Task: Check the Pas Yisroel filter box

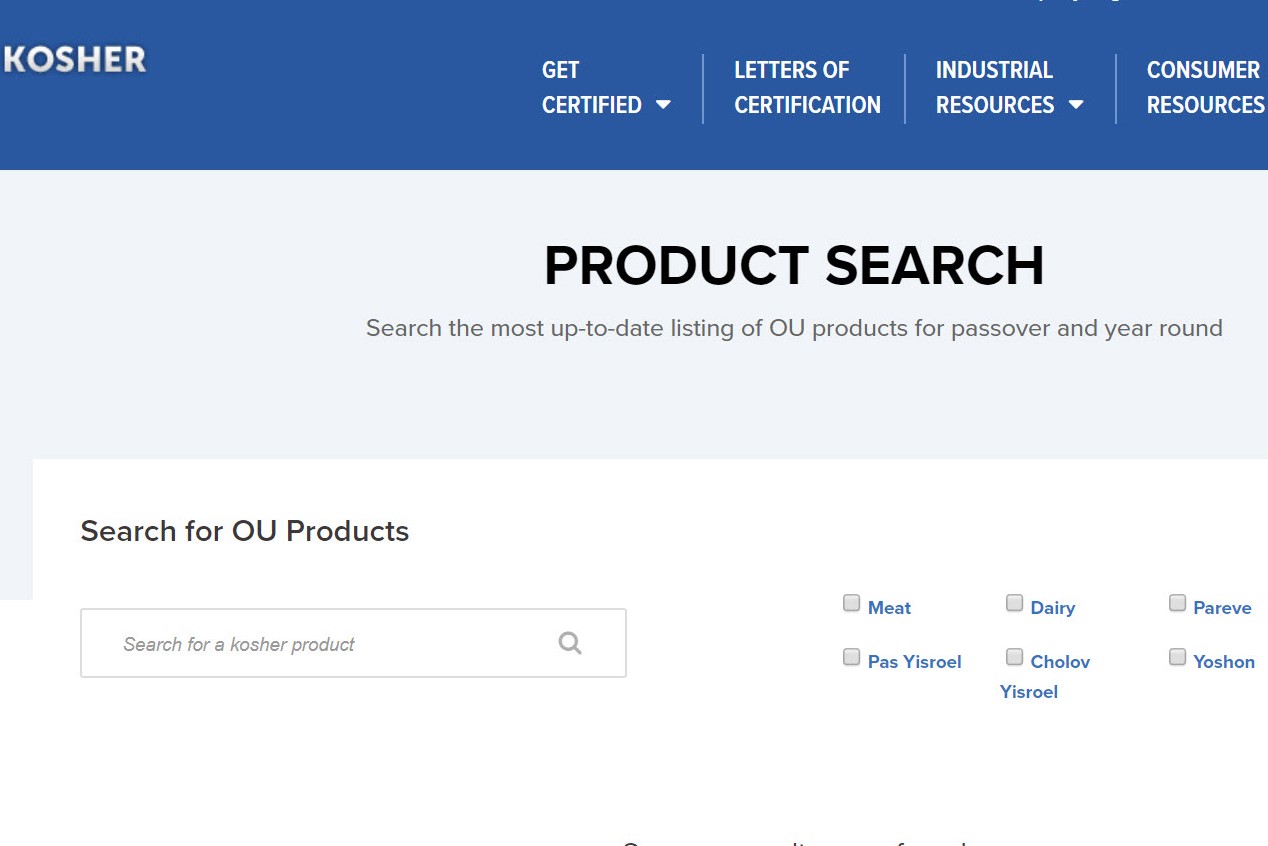Action: point(851,656)
